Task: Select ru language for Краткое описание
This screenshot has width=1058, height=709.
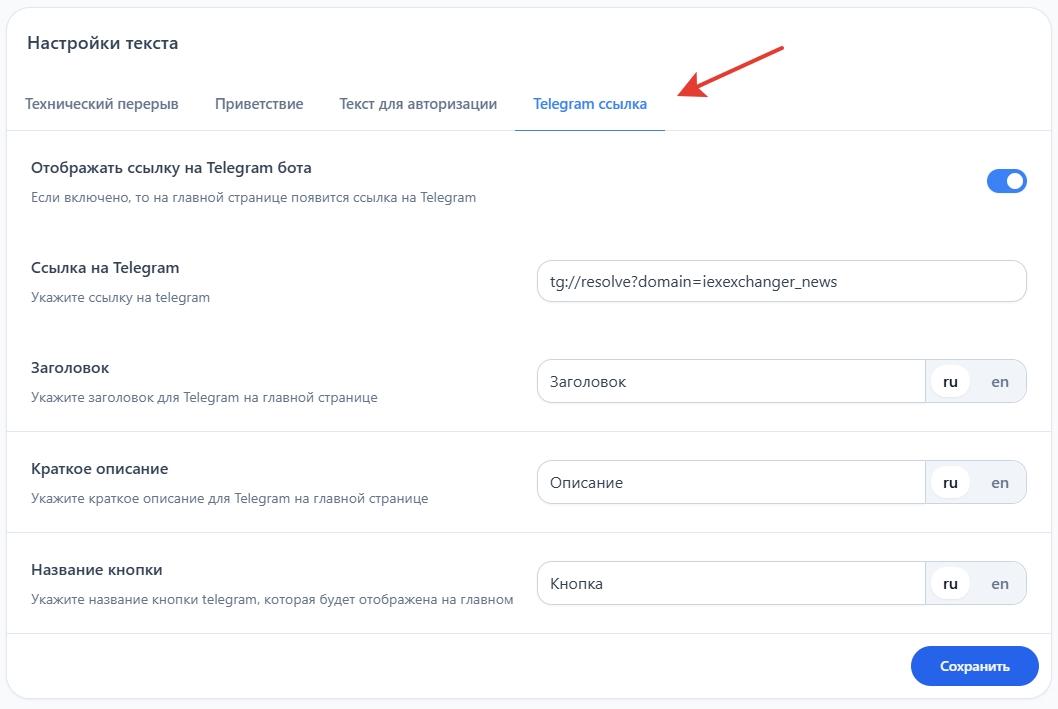Action: point(950,482)
